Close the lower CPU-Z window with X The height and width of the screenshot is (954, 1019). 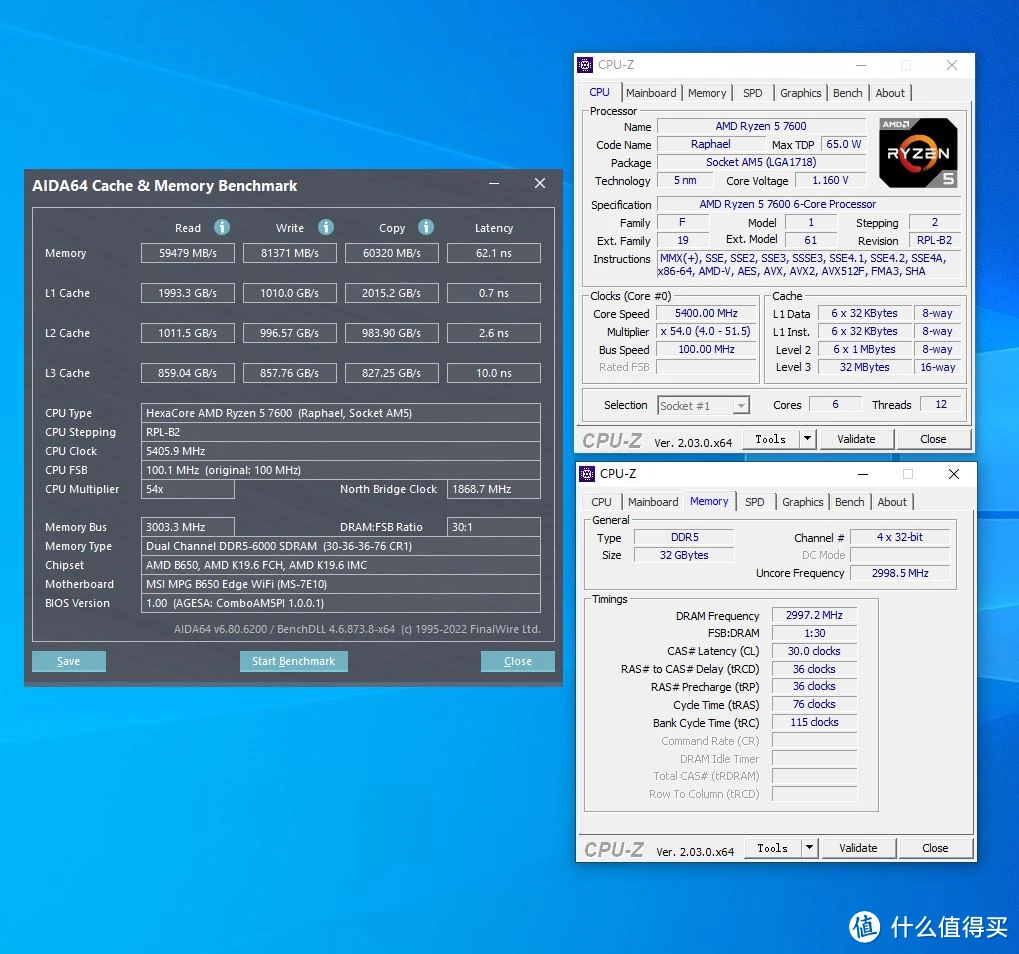tap(953, 474)
